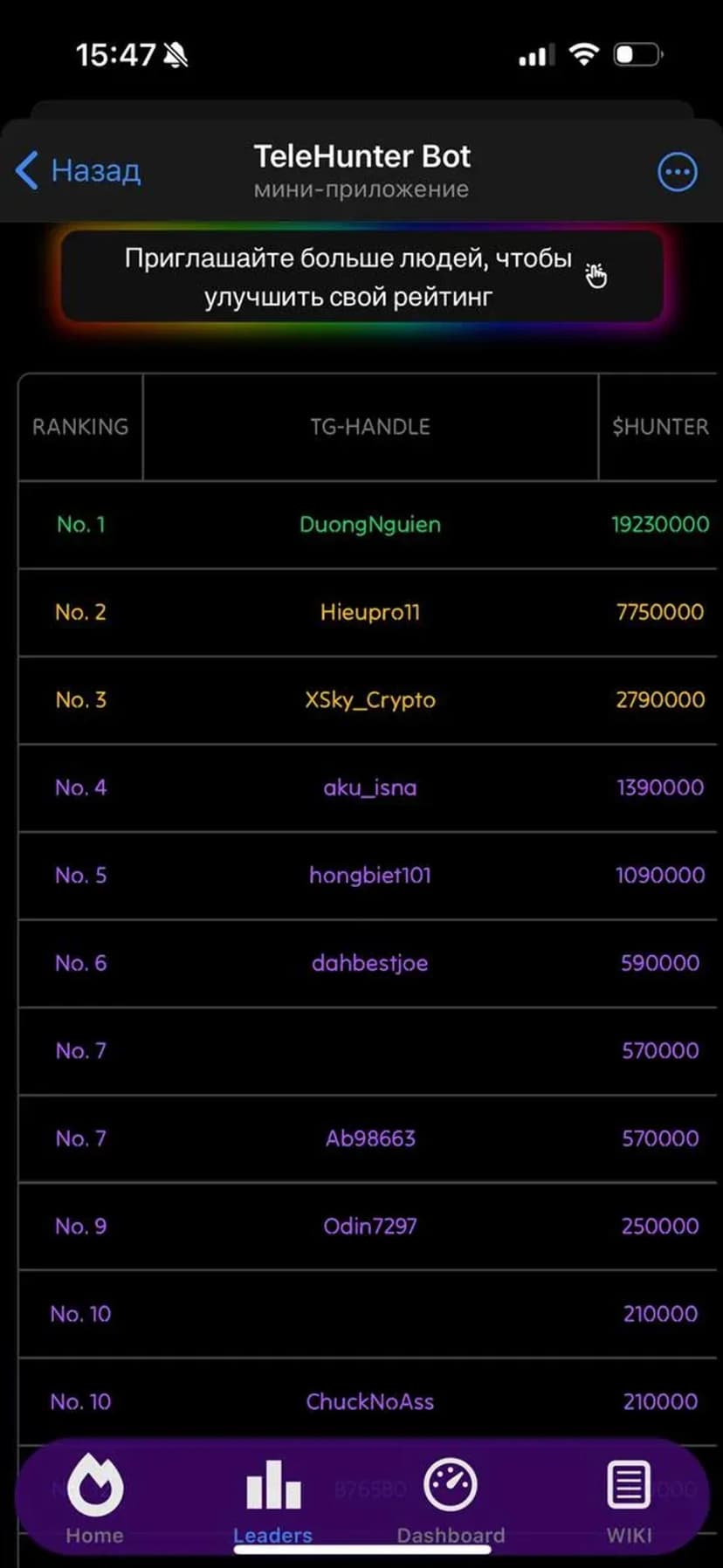The width and height of the screenshot is (723, 1568).
Task: Select the $HUNTER column header
Action: pyautogui.click(x=660, y=427)
